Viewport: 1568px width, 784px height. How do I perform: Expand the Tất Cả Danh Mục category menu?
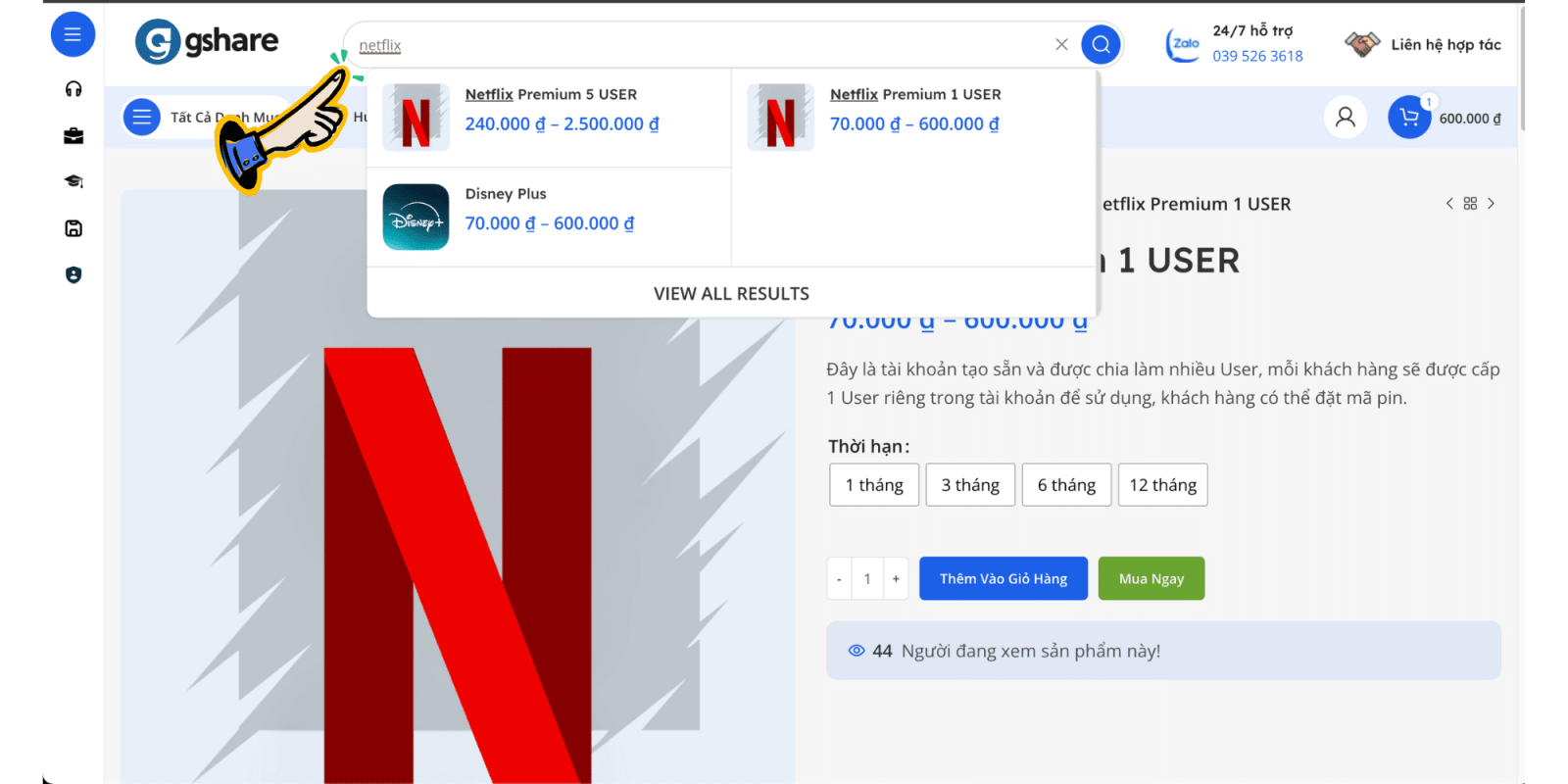[206, 118]
